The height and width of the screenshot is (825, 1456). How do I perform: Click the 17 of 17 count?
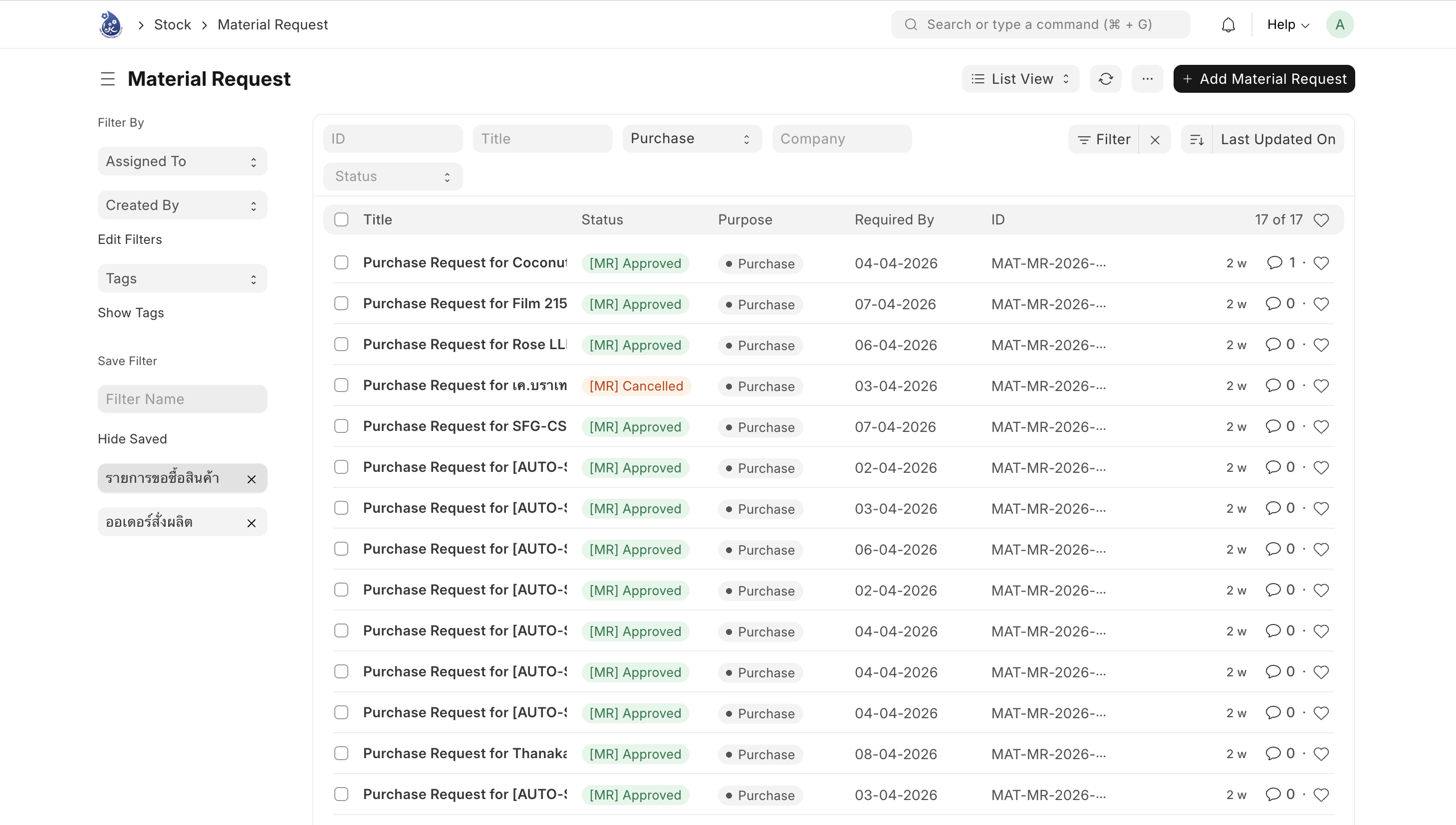click(1278, 219)
